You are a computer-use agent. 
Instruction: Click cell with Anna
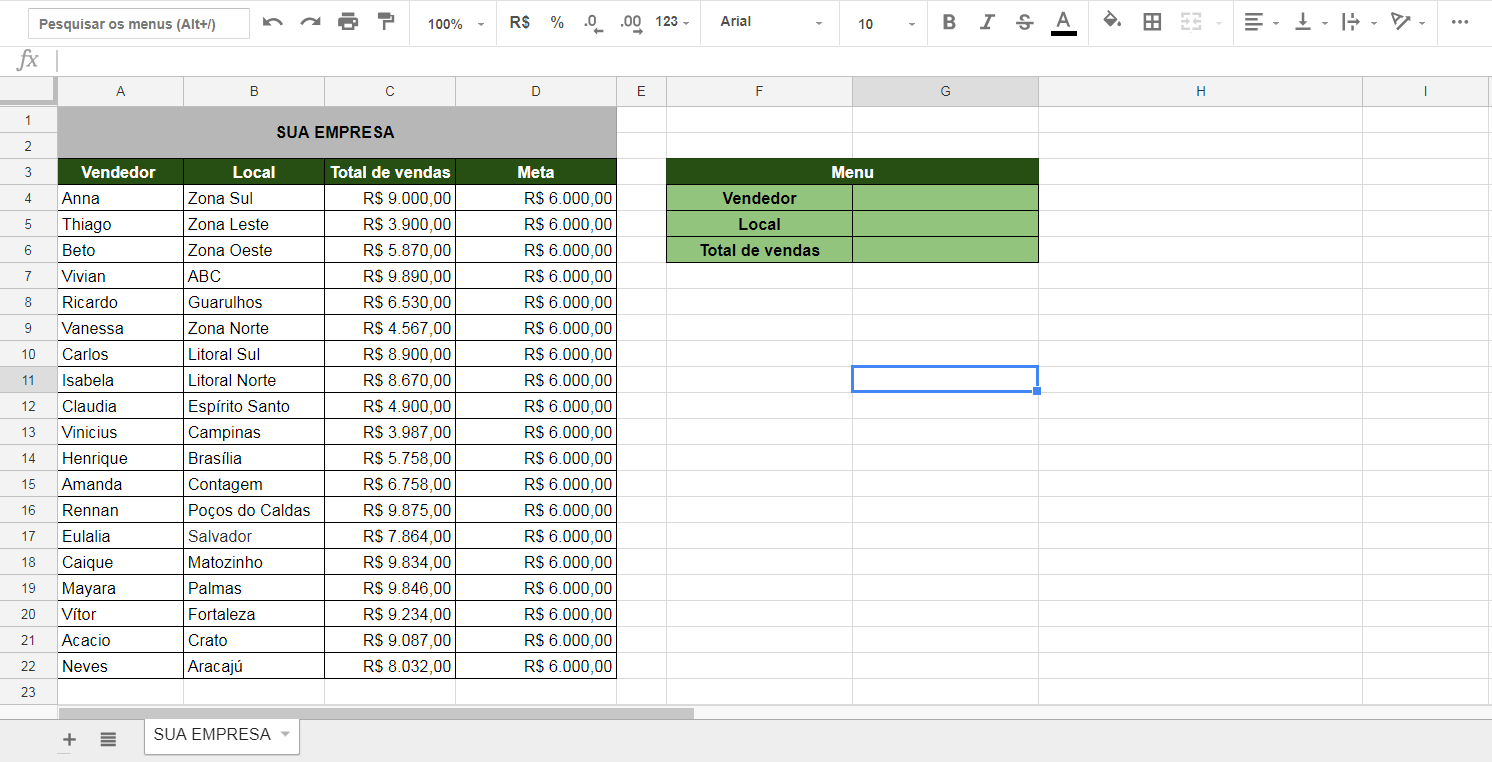coord(120,198)
